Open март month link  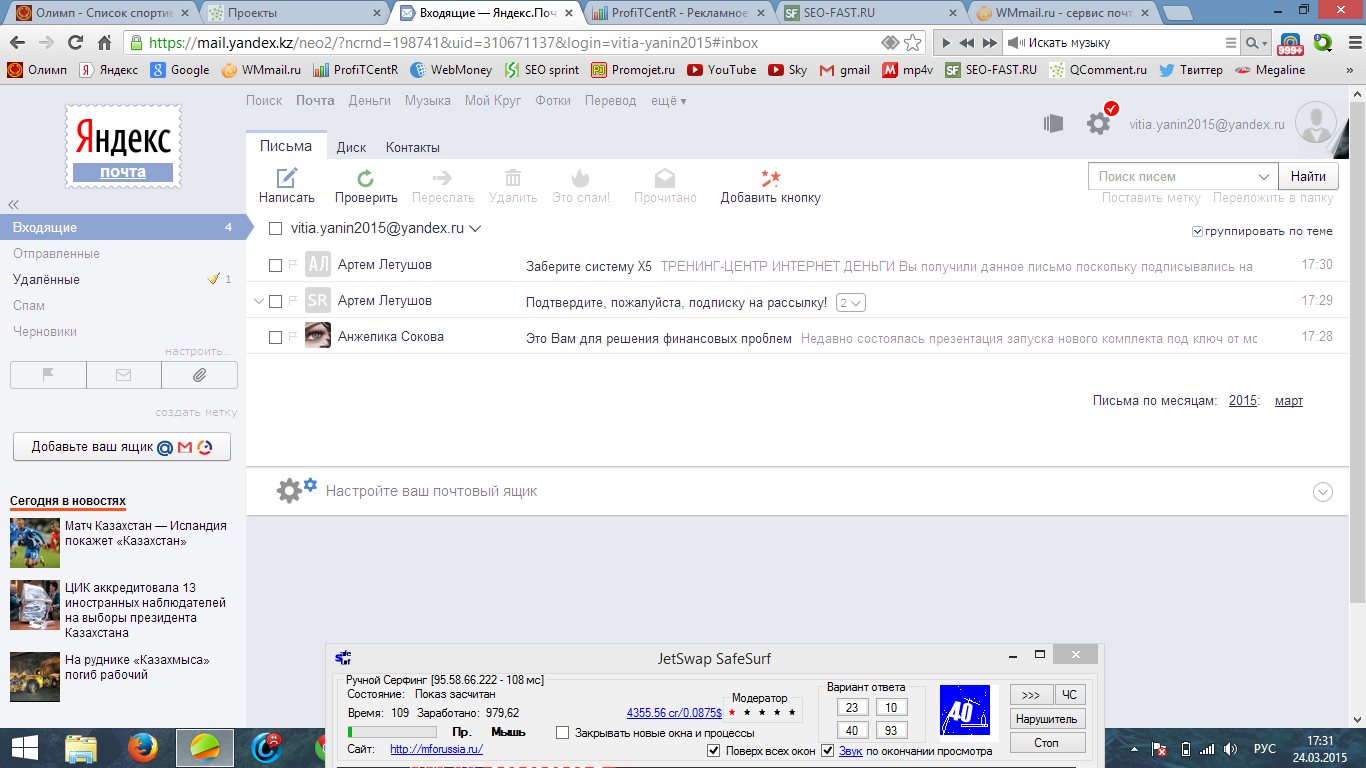[1289, 400]
